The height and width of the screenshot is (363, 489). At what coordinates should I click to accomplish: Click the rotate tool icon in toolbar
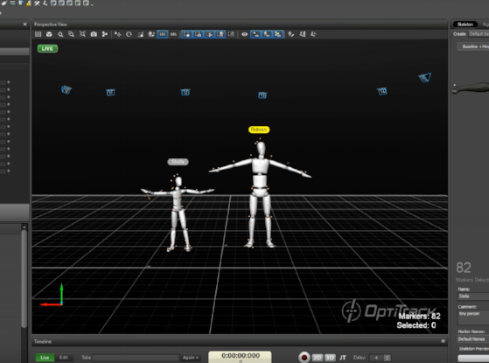(x=129, y=34)
